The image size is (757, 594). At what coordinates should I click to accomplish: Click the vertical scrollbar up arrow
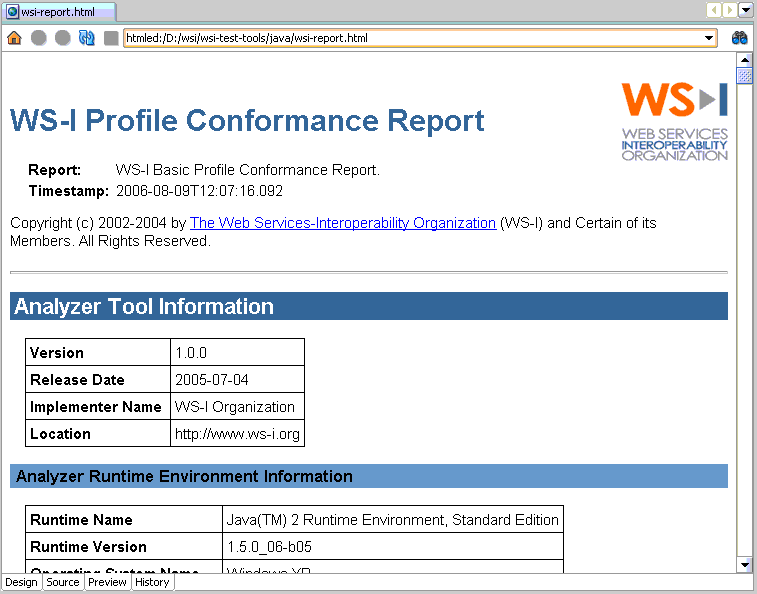(x=744, y=60)
